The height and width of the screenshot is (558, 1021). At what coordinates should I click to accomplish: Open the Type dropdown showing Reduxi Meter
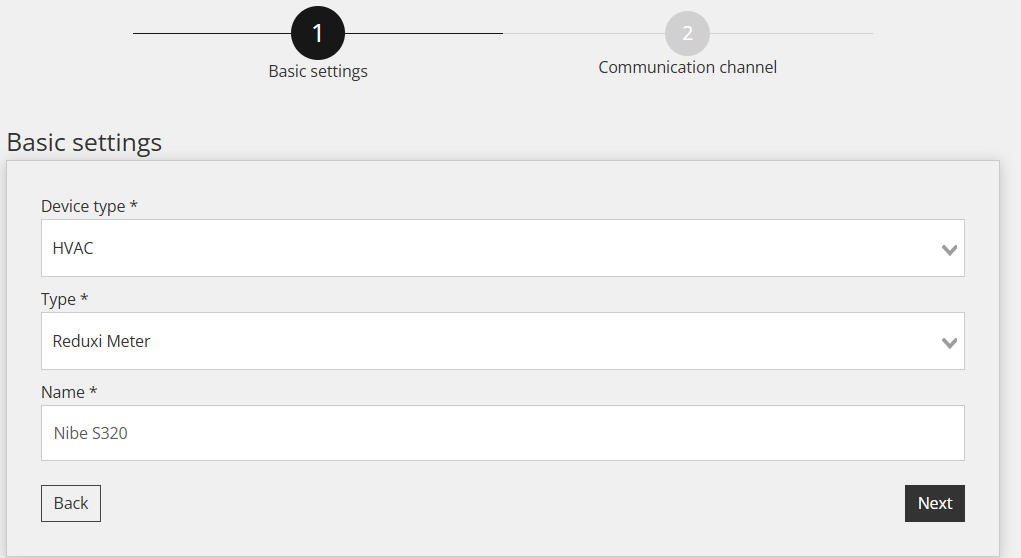(x=503, y=341)
